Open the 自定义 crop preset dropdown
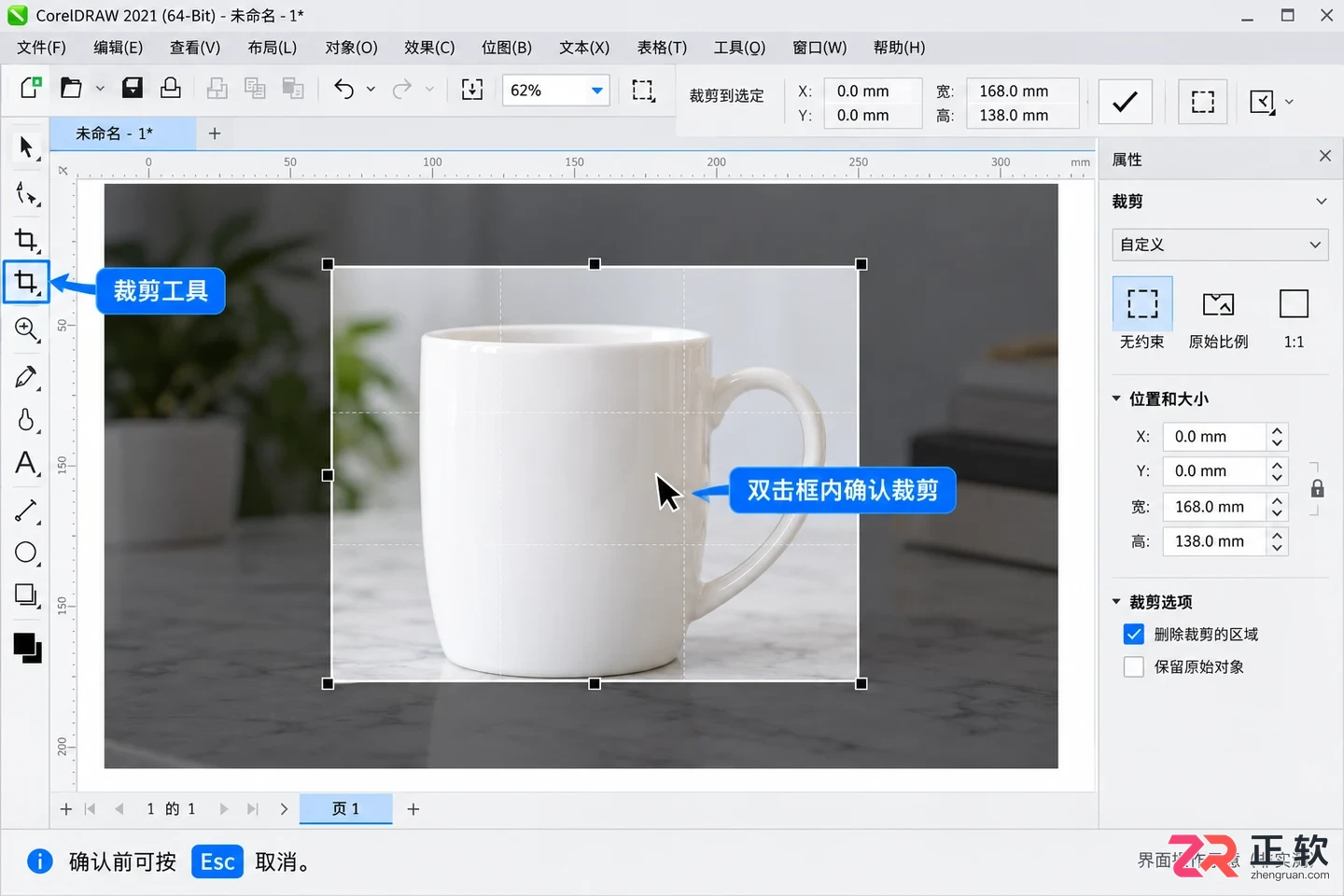This screenshot has width=1344, height=896. tap(1220, 245)
